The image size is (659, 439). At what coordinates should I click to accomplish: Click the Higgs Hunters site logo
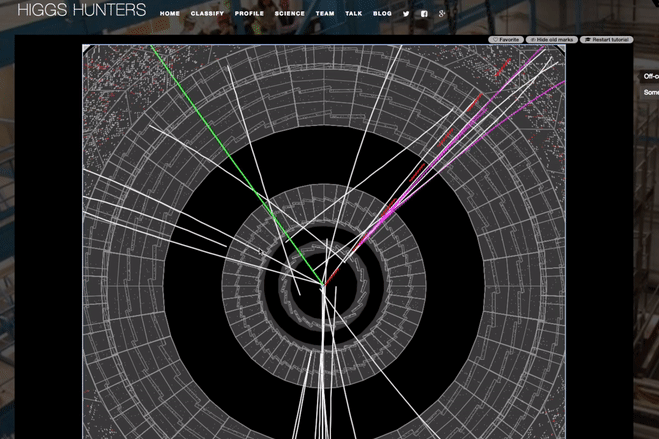(82, 9)
